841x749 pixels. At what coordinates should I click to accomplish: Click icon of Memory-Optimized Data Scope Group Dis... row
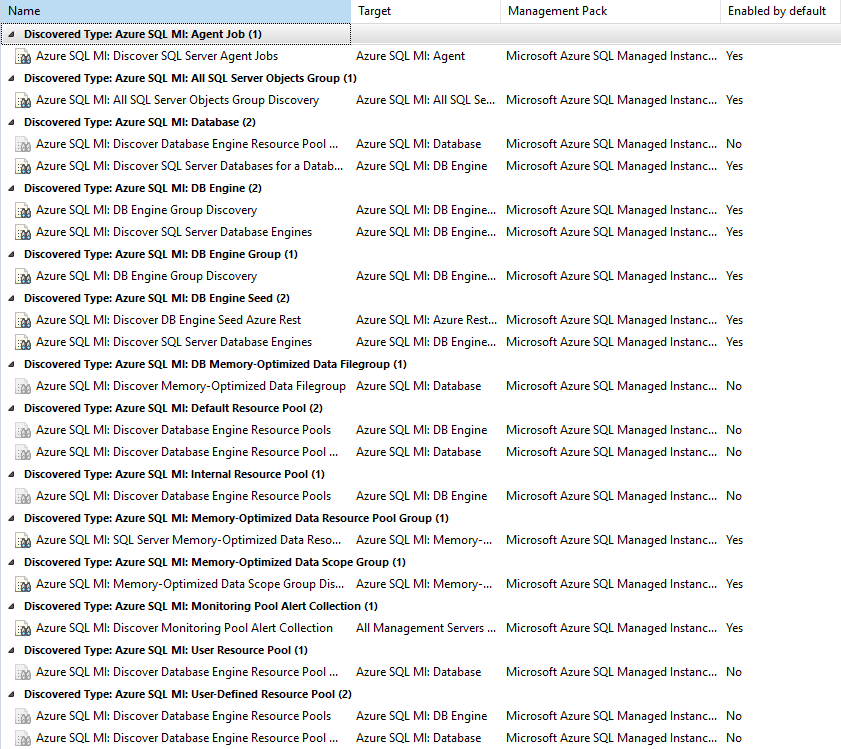tap(23, 584)
